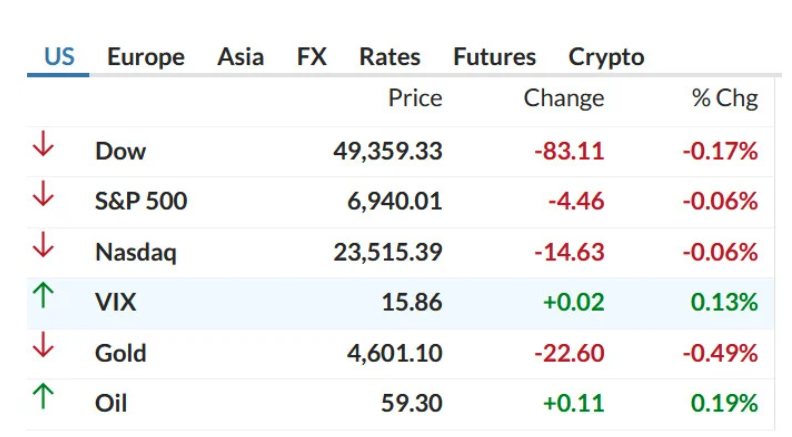Click the green up arrow beside Oil

pos(42,398)
